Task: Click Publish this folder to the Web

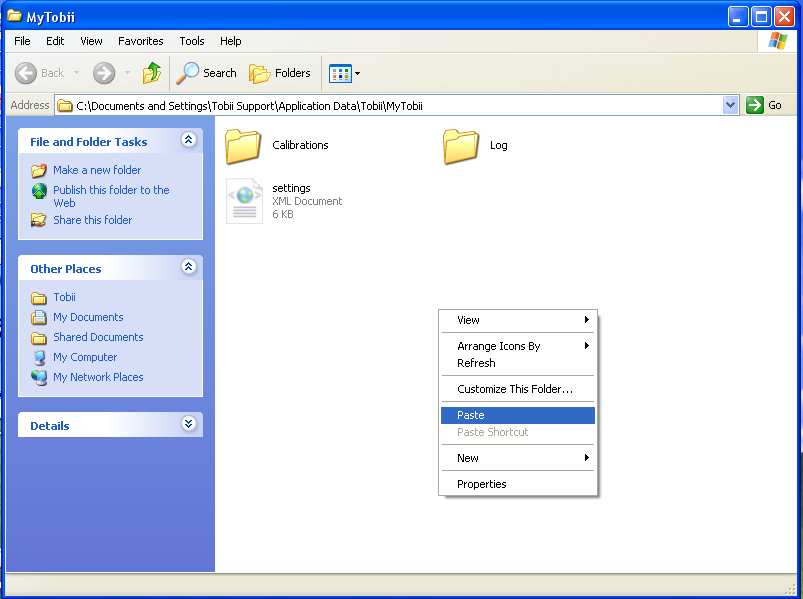Action: pos(111,196)
